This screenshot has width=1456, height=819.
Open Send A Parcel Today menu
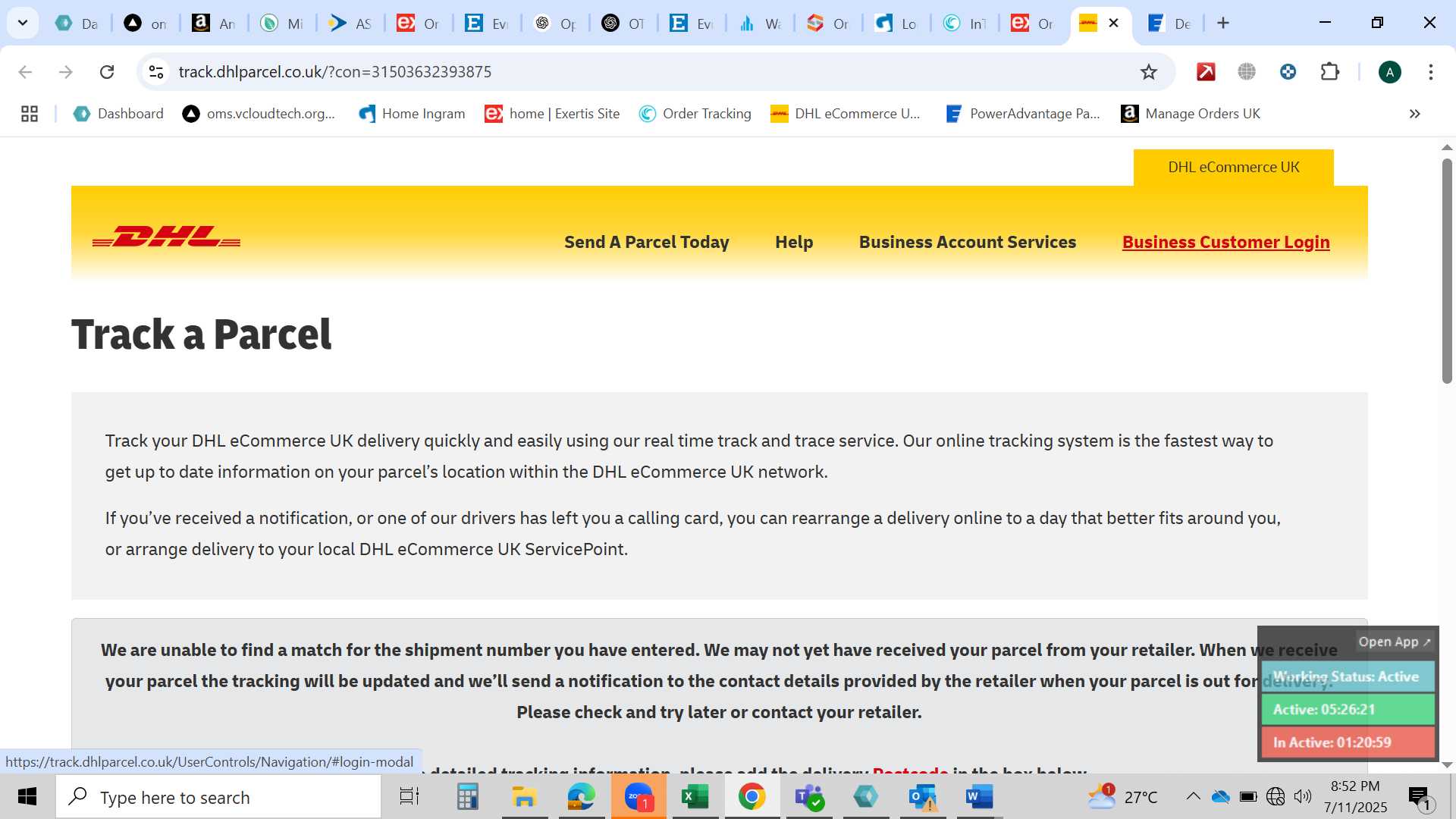click(646, 242)
